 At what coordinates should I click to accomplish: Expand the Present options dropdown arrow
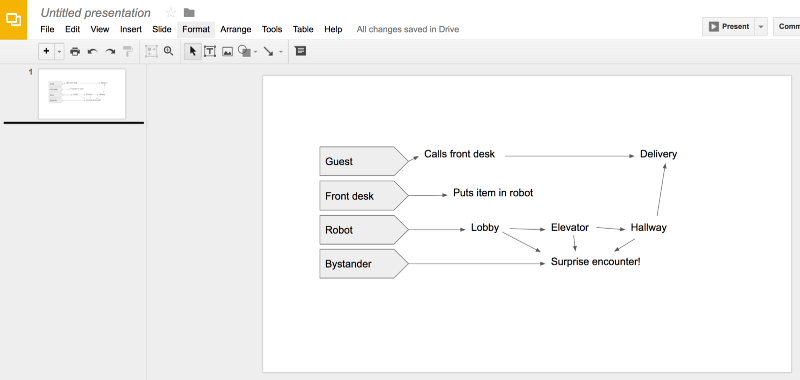point(761,27)
